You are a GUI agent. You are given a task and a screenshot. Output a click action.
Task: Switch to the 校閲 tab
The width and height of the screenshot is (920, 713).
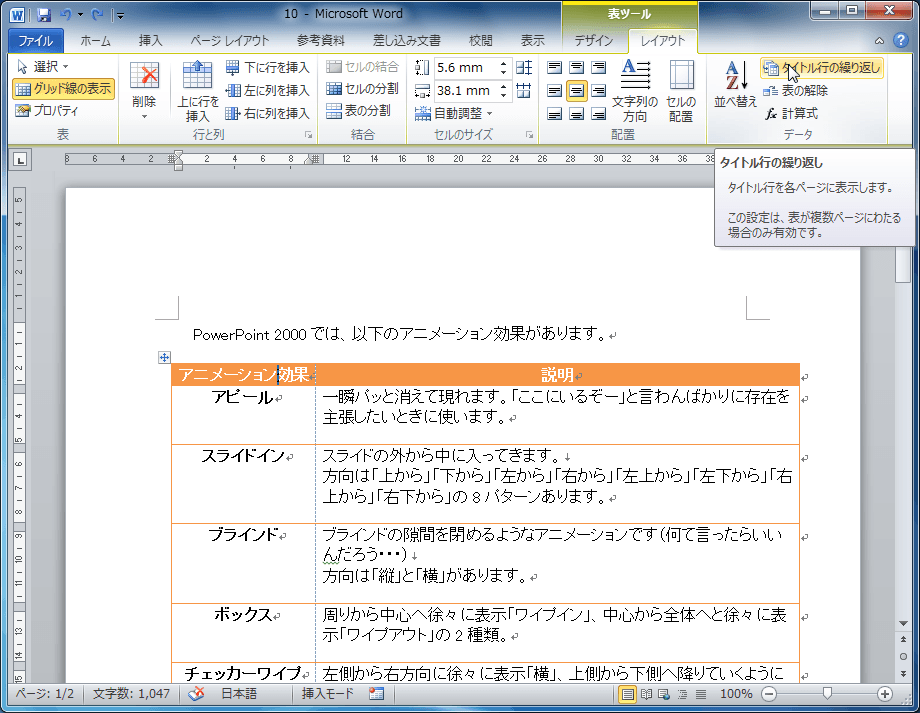click(481, 40)
